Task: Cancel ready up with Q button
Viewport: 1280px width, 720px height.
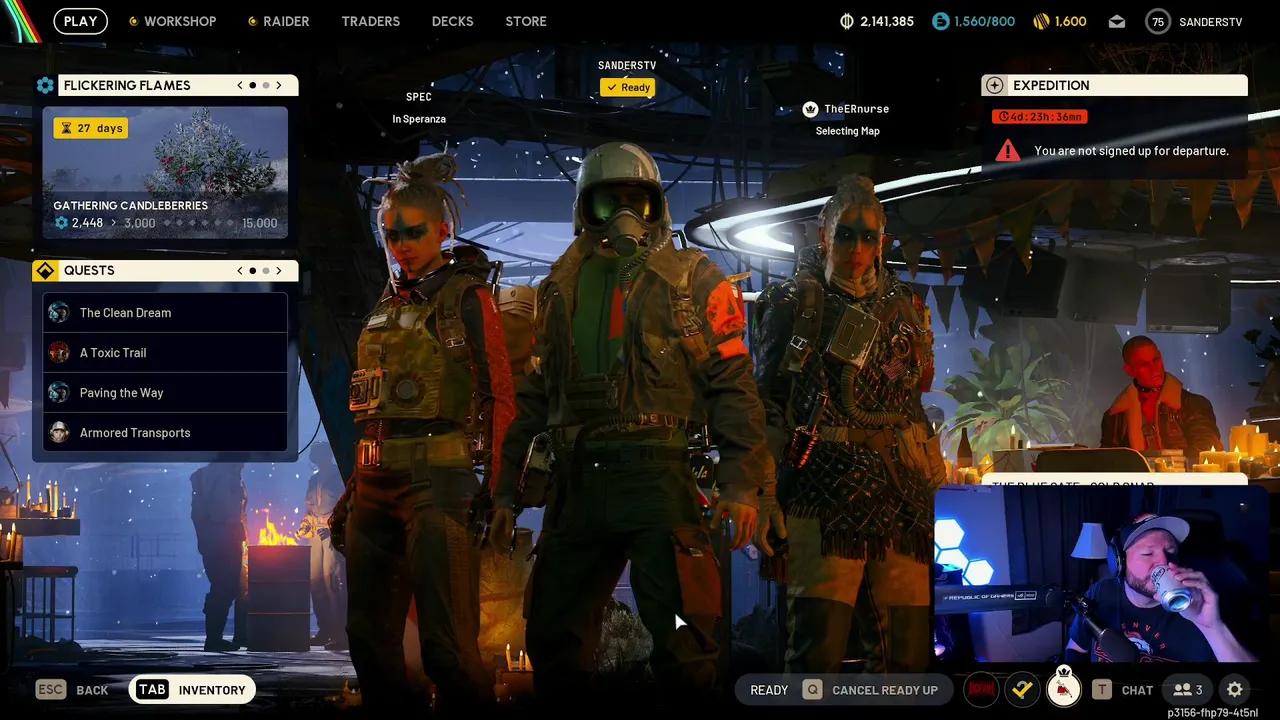Action: tap(870, 690)
